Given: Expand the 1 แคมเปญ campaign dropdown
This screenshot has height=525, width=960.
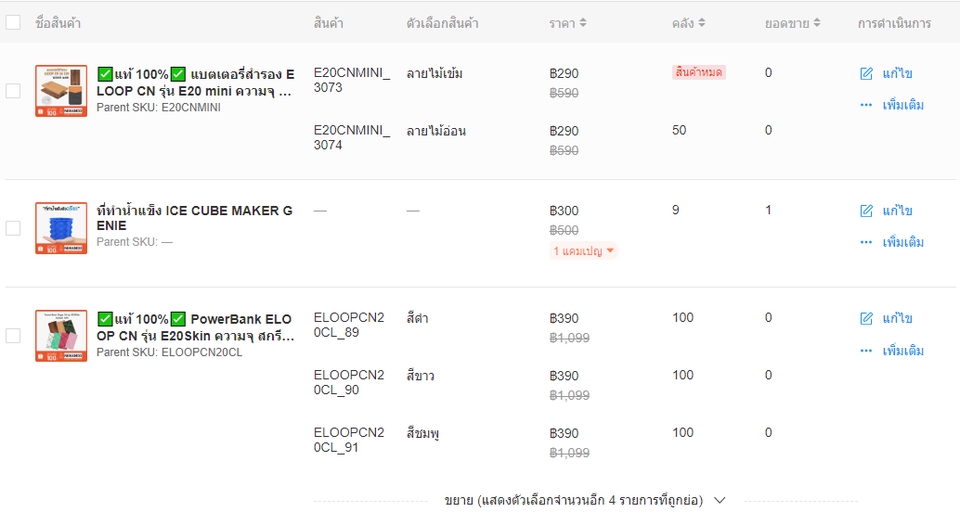Looking at the screenshot, I should point(585,251).
